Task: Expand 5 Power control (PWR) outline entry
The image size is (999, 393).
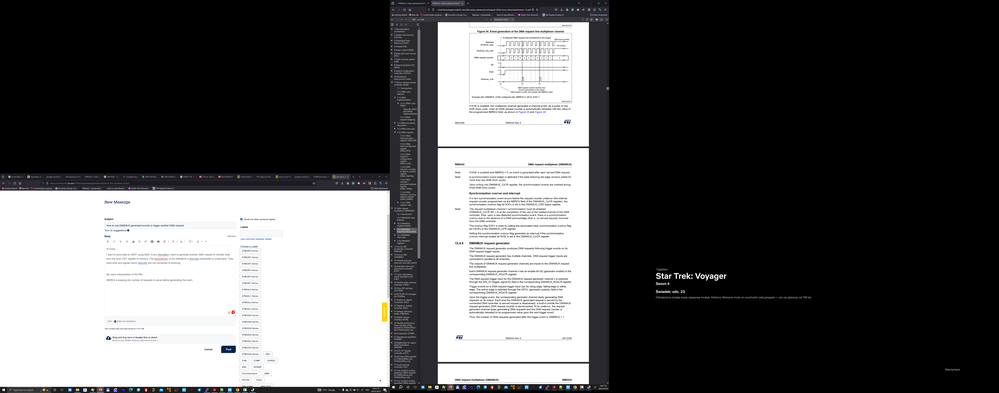Action: point(392,50)
